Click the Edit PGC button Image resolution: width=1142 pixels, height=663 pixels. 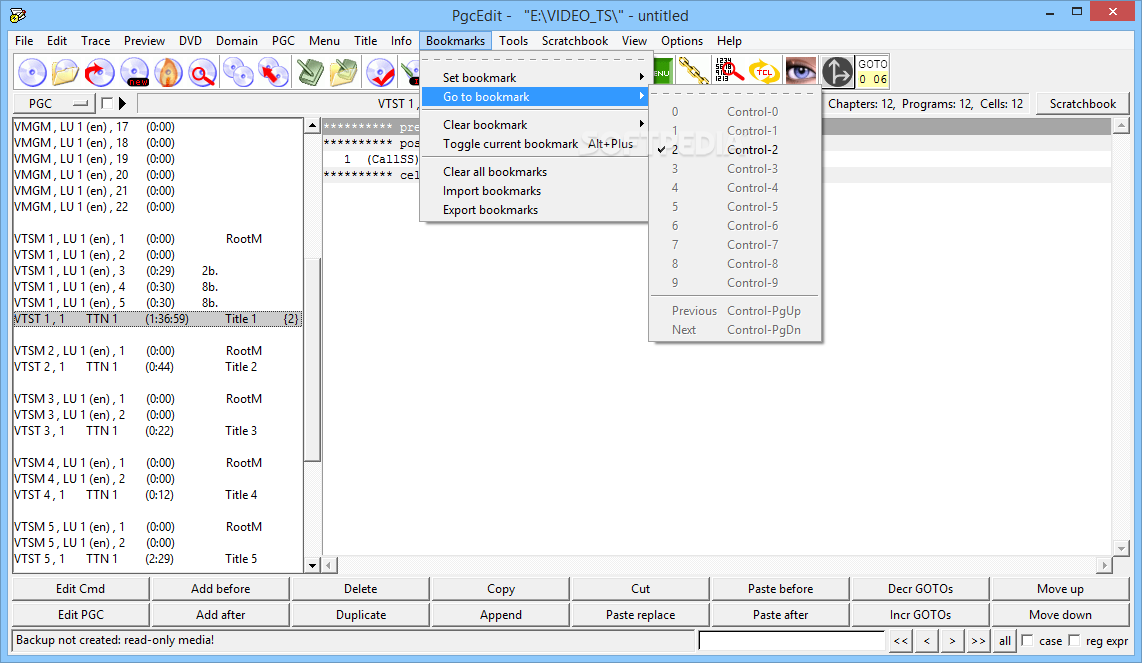[x=81, y=615]
